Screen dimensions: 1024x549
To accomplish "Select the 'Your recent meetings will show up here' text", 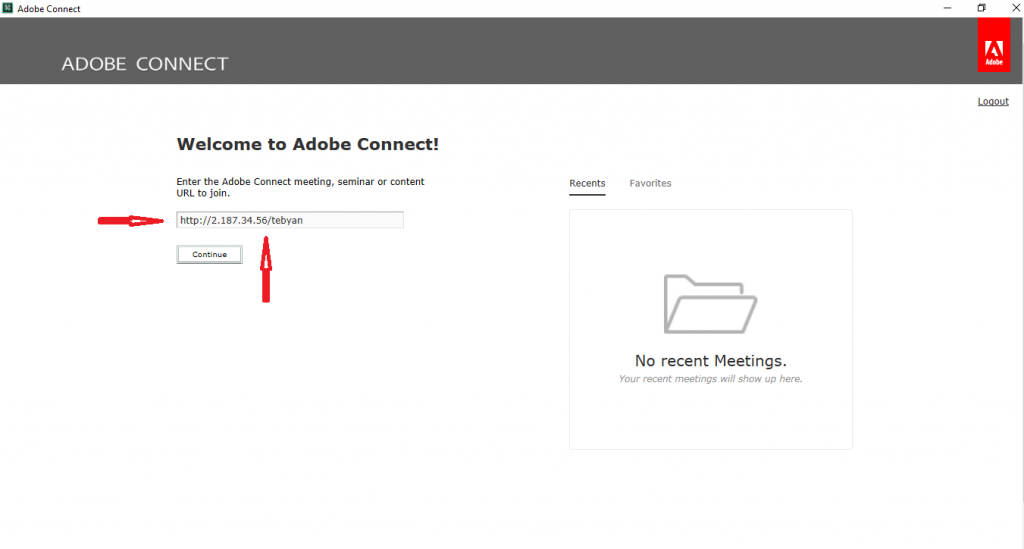I will tap(711, 379).
